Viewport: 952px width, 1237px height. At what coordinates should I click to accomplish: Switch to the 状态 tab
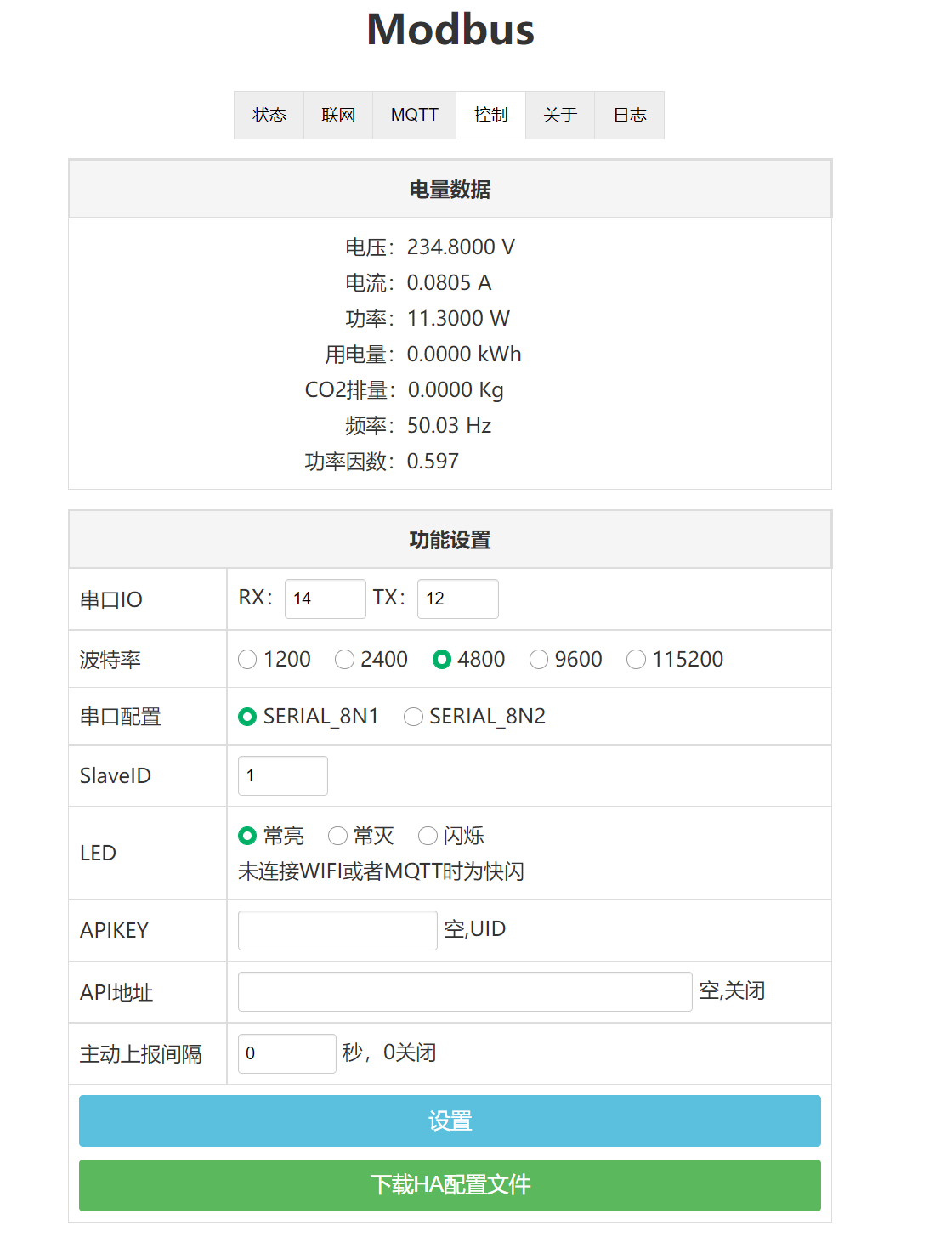269,115
